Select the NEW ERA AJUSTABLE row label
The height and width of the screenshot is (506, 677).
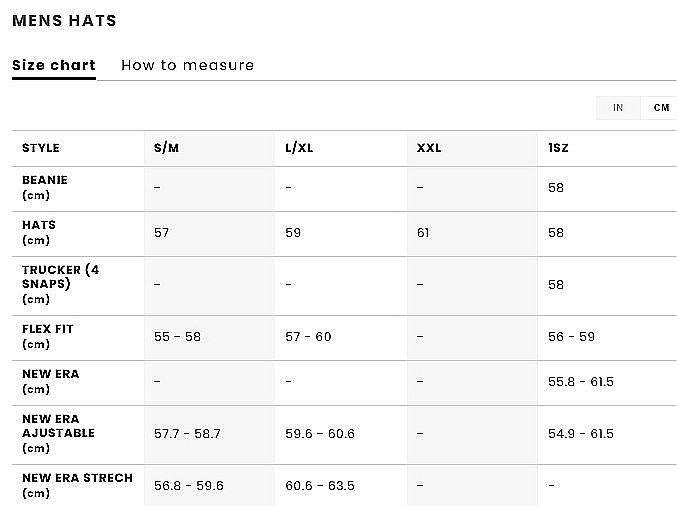[x=58, y=433]
